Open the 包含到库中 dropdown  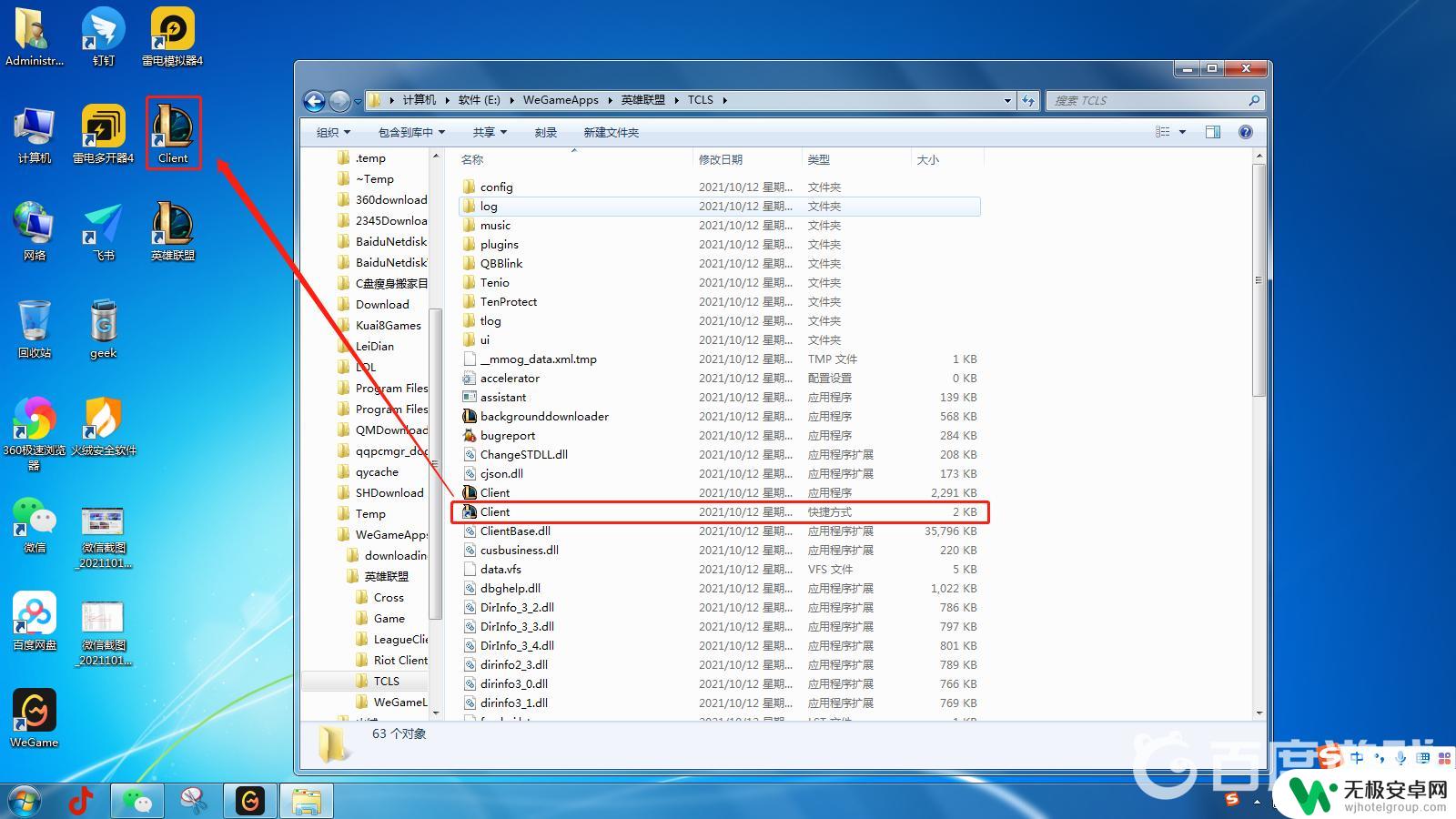click(411, 132)
